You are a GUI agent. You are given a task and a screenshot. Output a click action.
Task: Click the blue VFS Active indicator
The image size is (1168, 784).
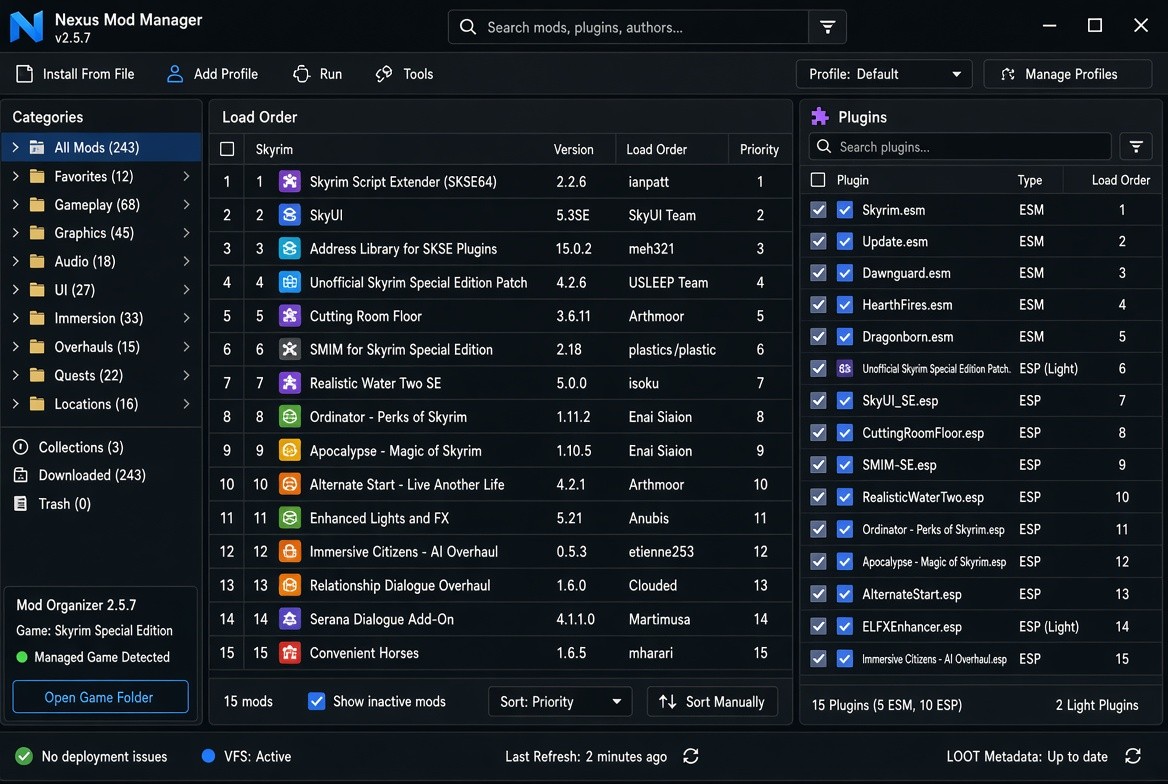click(x=209, y=756)
